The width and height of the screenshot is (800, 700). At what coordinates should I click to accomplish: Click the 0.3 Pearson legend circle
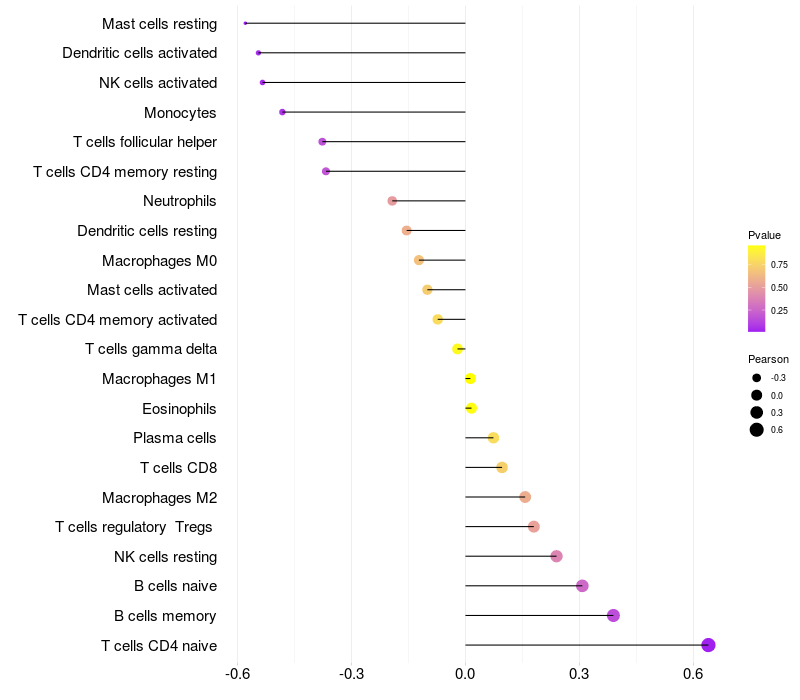tap(757, 412)
